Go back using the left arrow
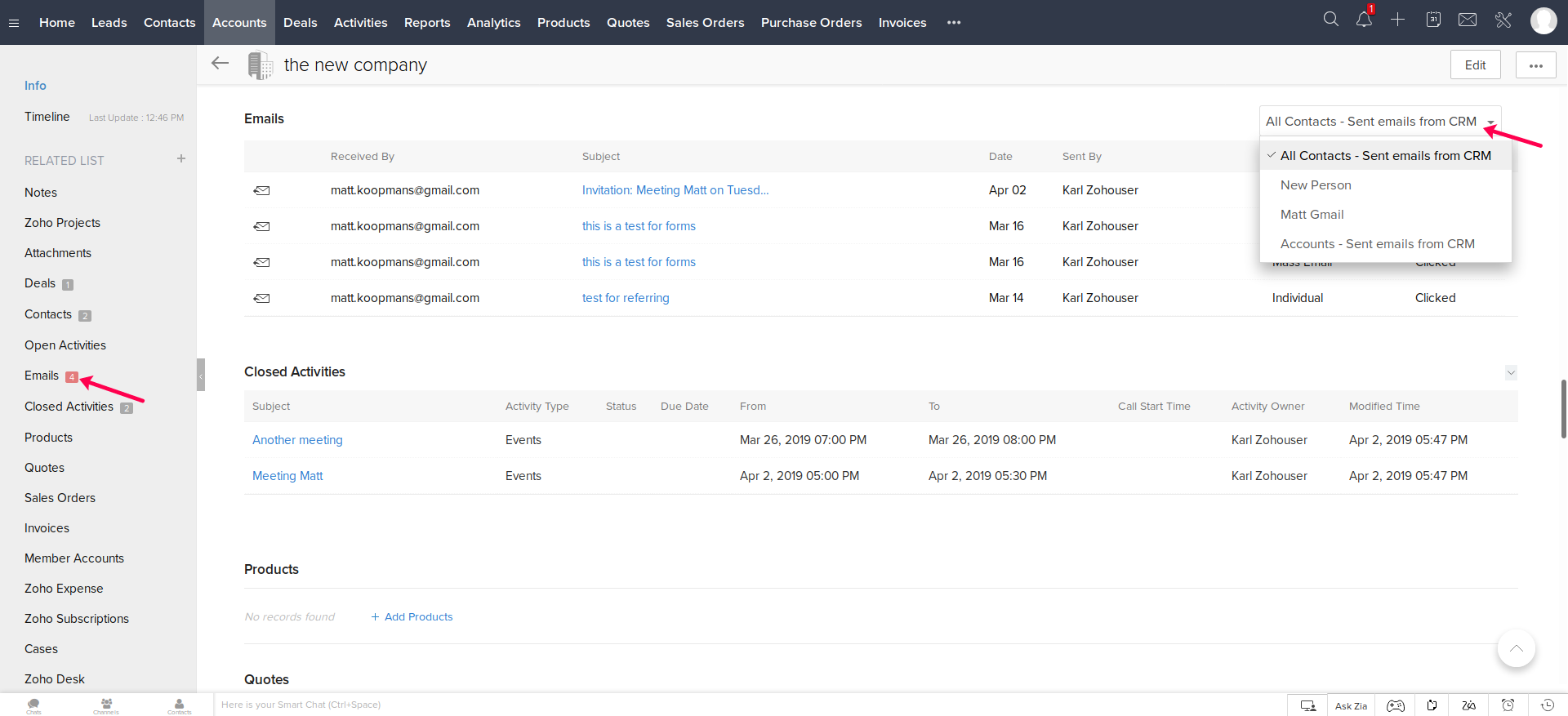 click(220, 63)
